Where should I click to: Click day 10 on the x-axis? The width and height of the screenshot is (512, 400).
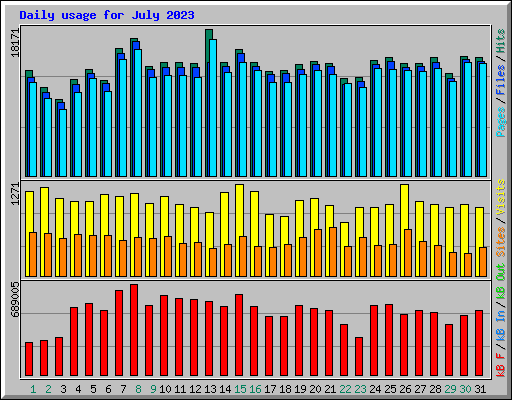[165, 389]
